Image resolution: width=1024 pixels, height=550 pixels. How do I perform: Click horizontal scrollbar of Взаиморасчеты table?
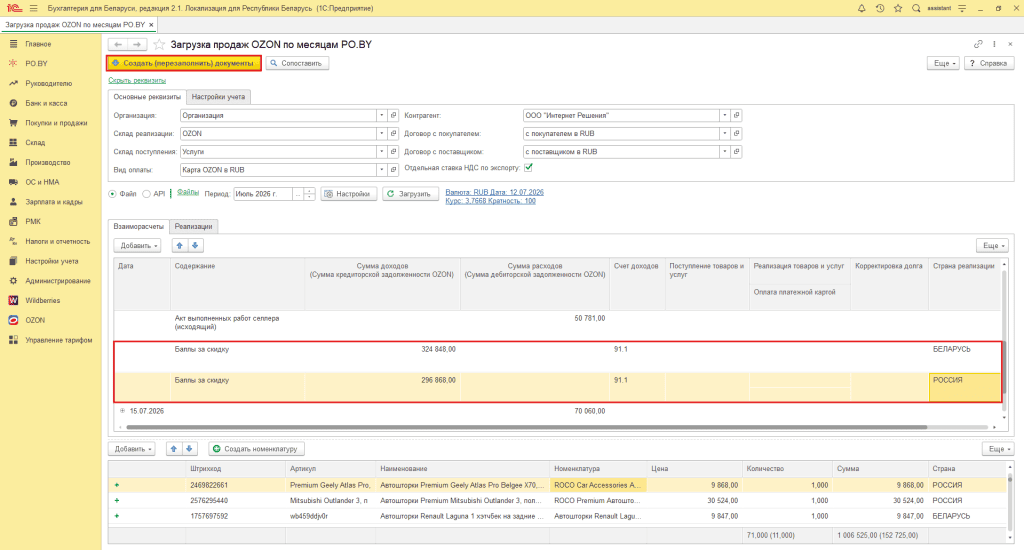[526, 427]
